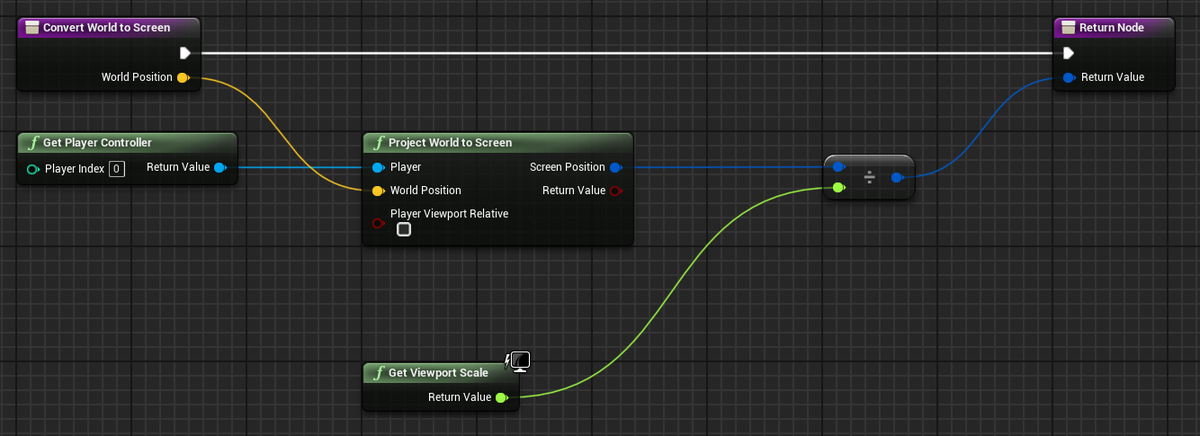Select the Player input pin on Project World to Screen

point(378,167)
